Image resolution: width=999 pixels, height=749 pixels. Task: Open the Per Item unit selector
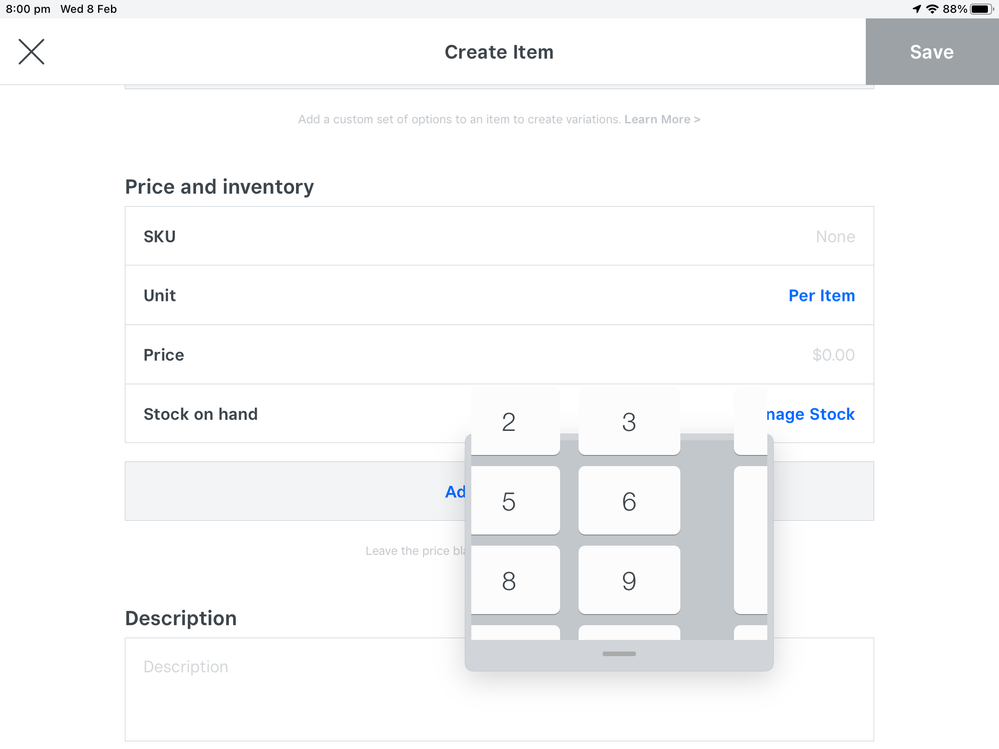click(x=821, y=296)
